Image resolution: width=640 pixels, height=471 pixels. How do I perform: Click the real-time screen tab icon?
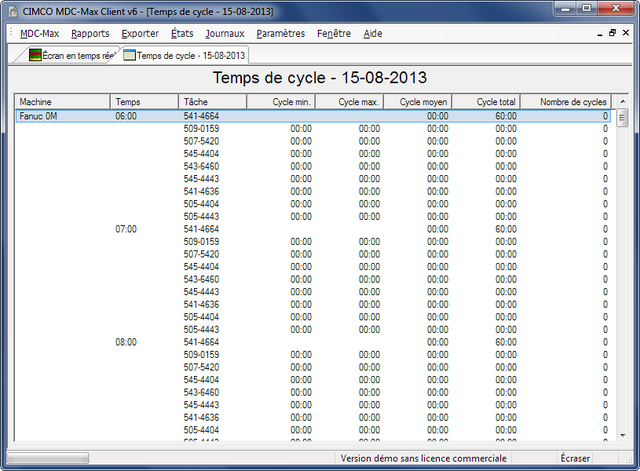tap(36, 55)
